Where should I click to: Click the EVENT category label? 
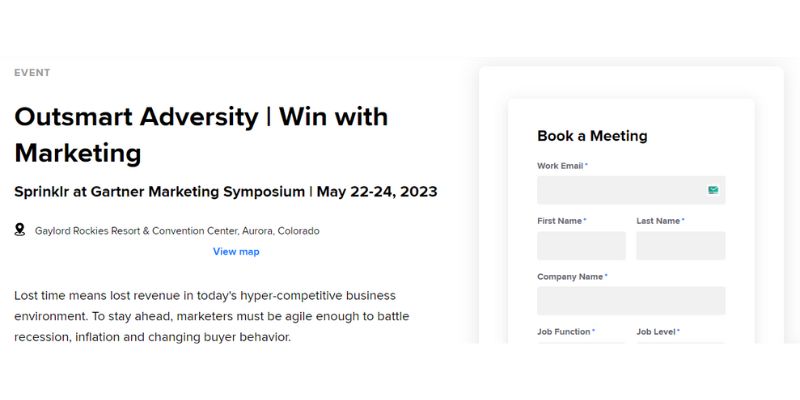[32, 73]
